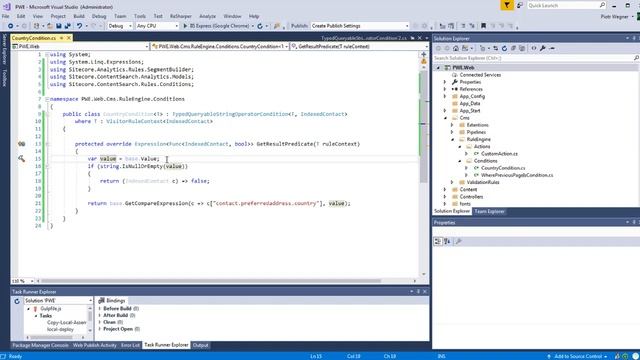Switch to Error List tab
This screenshot has width=640, height=360.
click(130, 345)
